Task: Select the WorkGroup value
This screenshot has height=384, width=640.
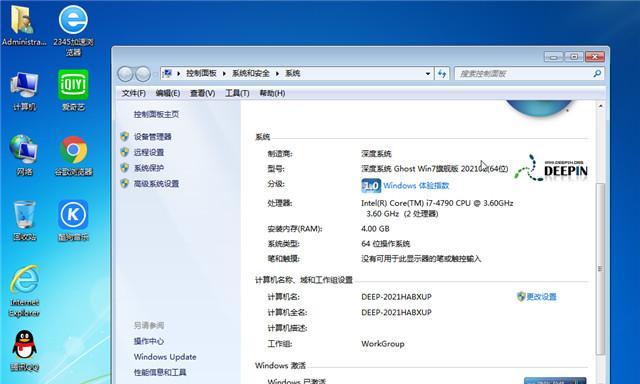Action: click(x=383, y=344)
